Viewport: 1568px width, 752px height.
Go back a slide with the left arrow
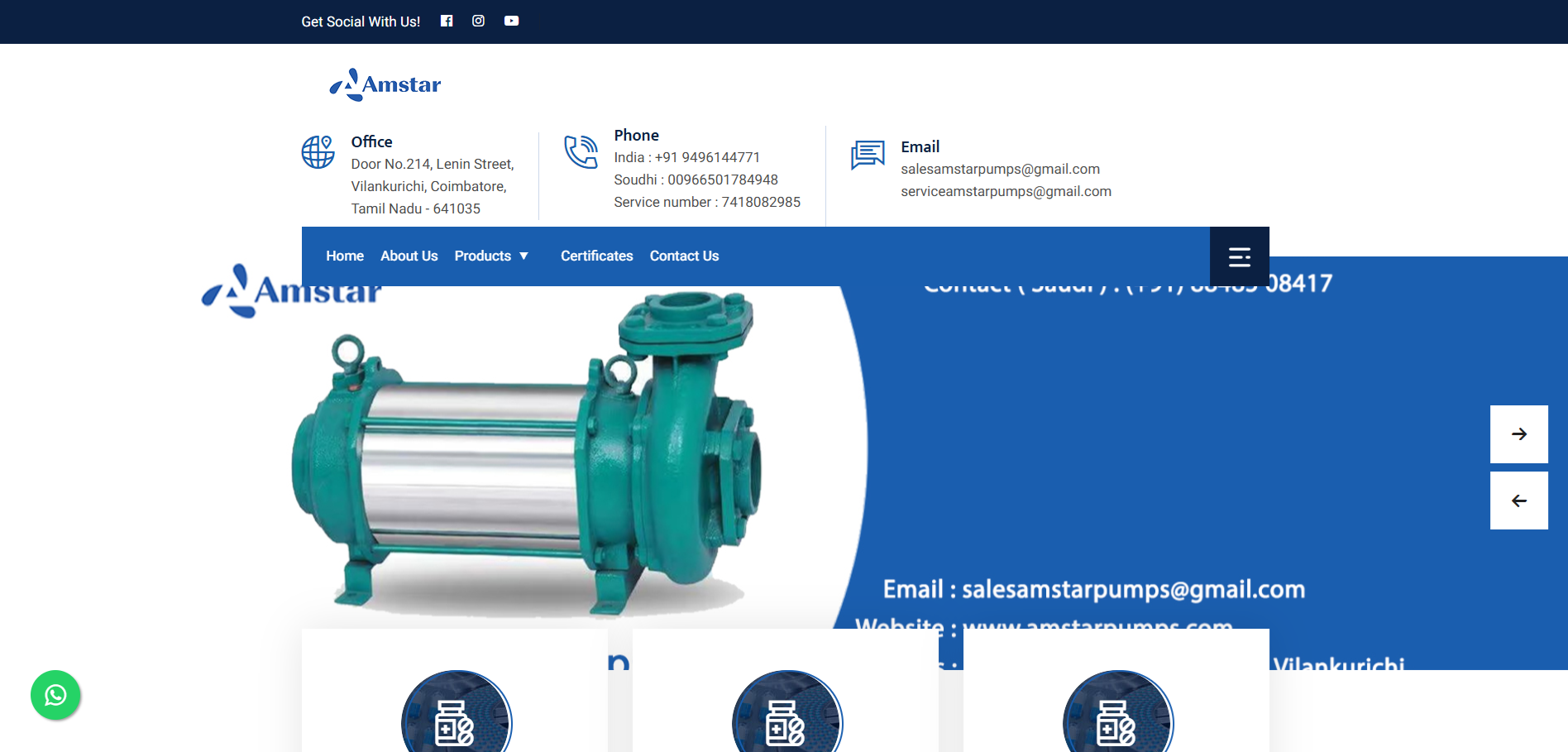pyautogui.click(x=1518, y=500)
